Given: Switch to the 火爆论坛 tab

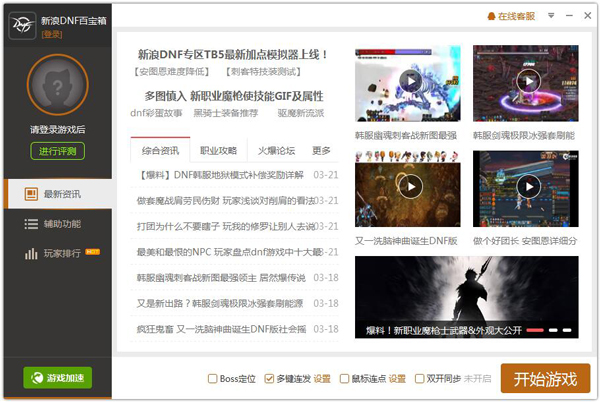Looking at the screenshot, I should coord(276,151).
